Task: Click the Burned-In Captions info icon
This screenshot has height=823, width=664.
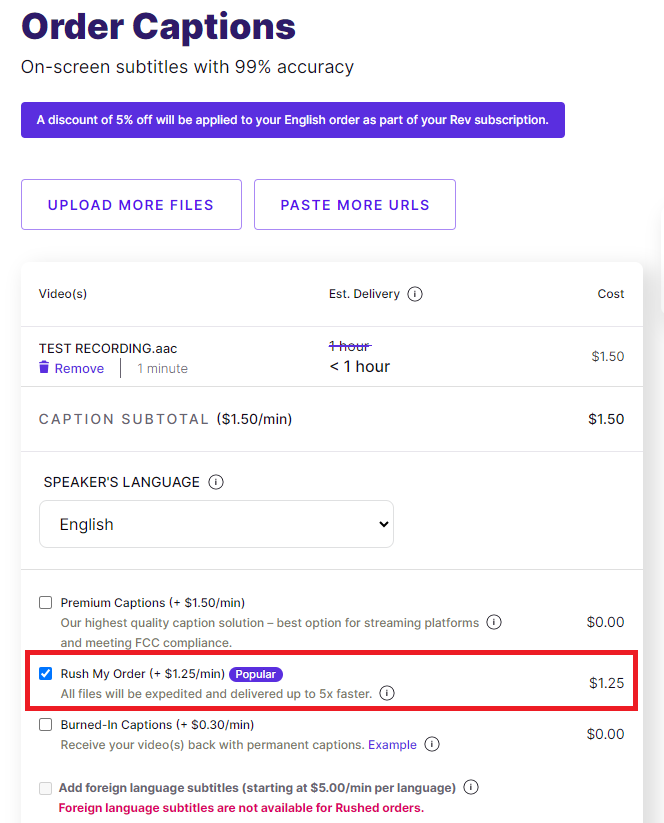Action: tap(432, 744)
